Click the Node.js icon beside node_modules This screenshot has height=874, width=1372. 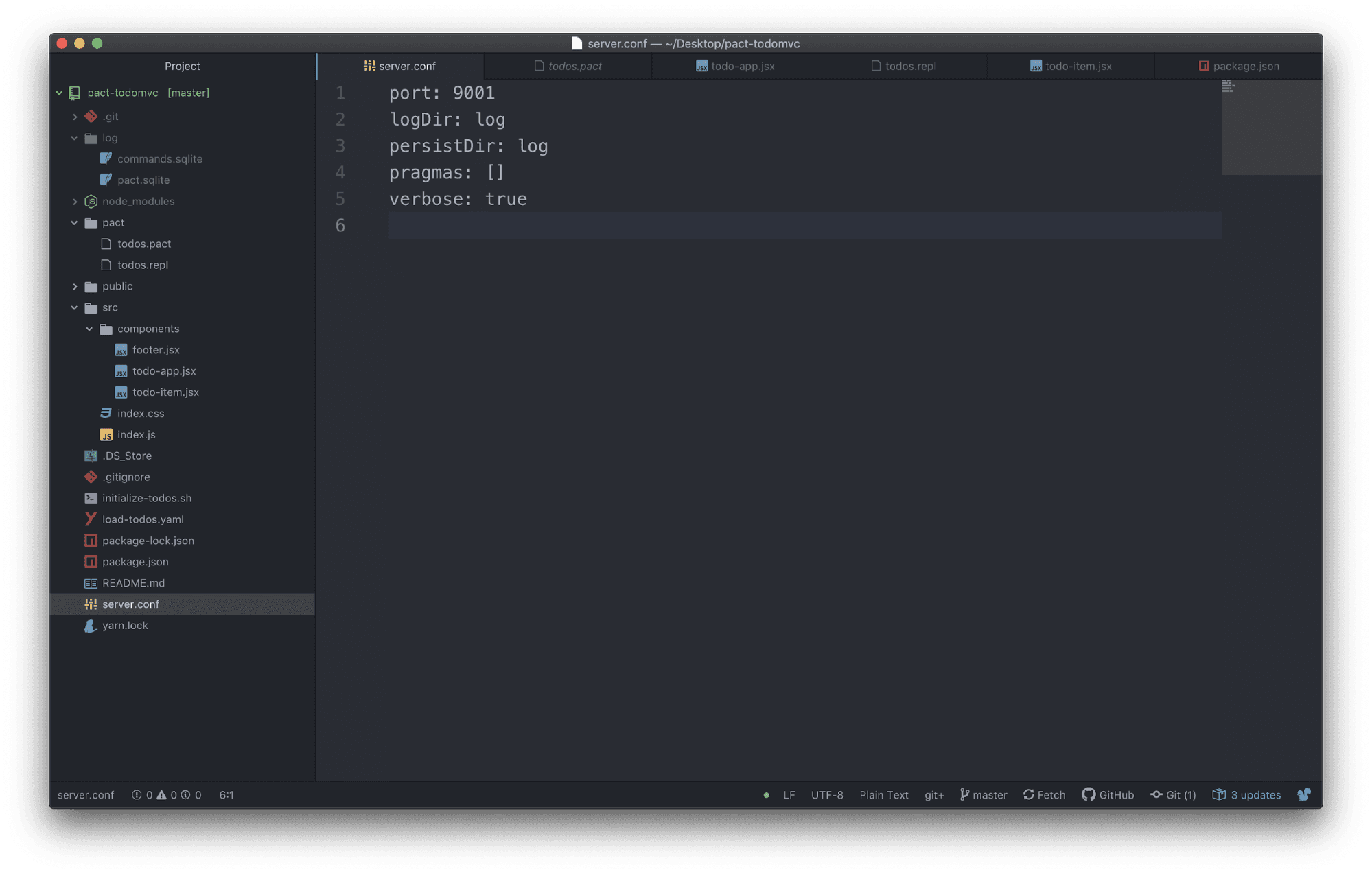click(x=91, y=202)
